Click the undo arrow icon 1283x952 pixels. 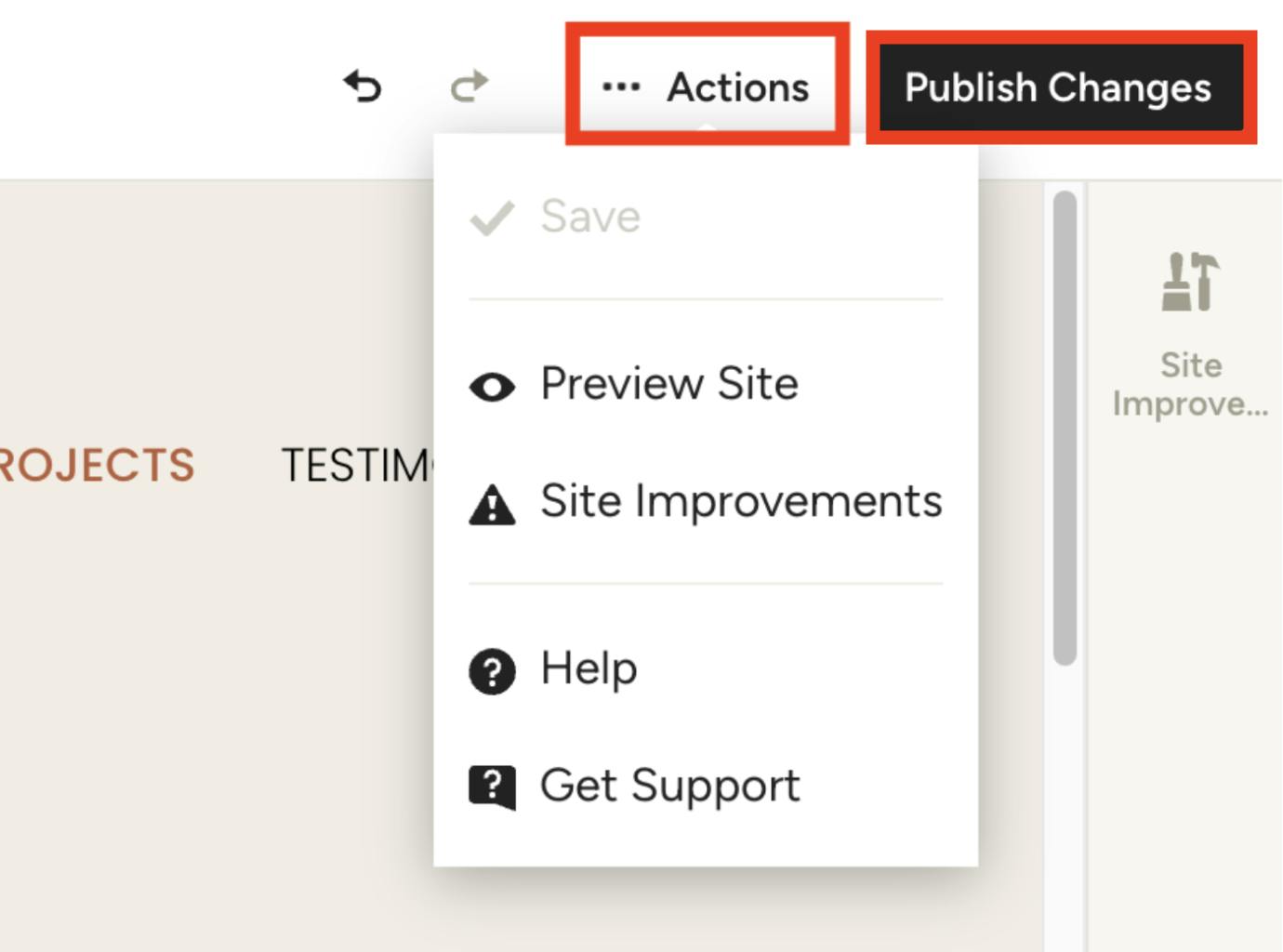pos(363,86)
